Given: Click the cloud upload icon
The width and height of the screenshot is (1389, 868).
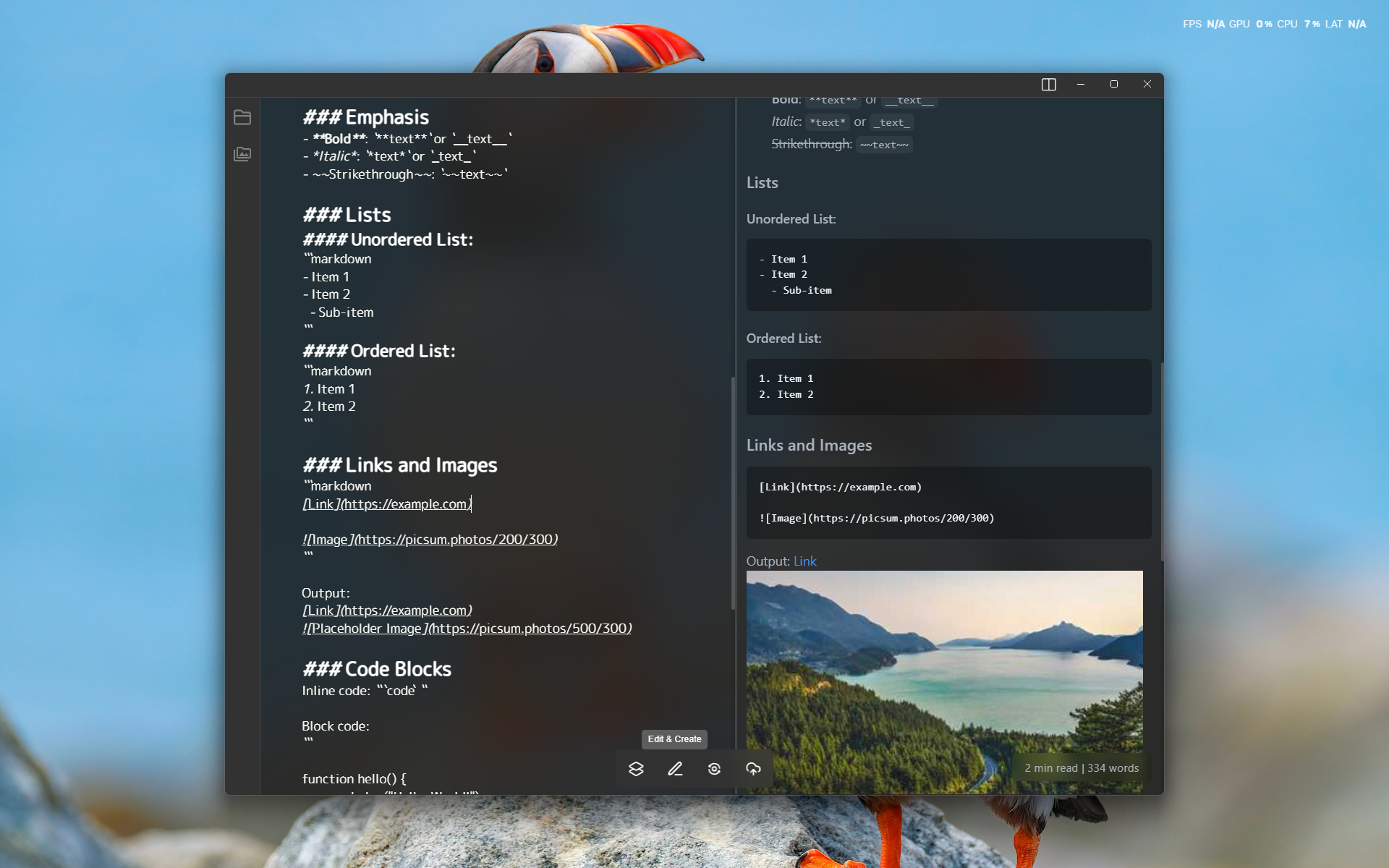Looking at the screenshot, I should (x=753, y=769).
